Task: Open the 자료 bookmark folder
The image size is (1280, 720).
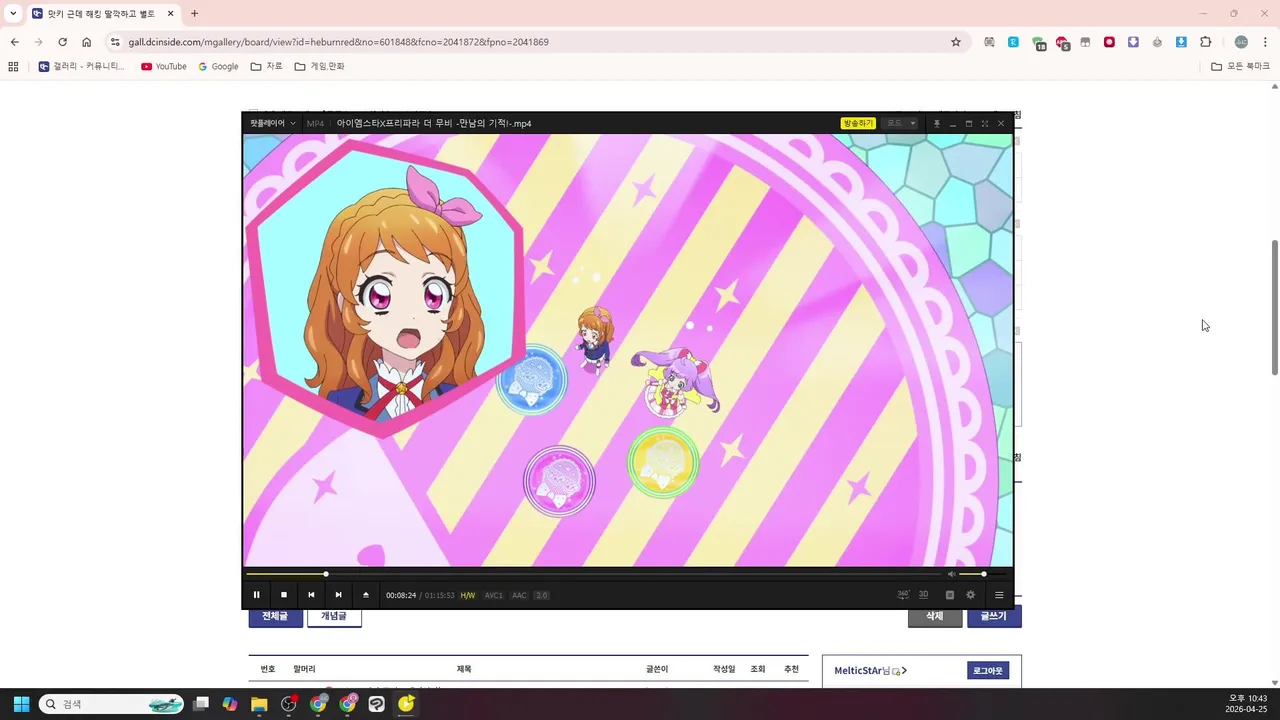Action: tap(266, 66)
